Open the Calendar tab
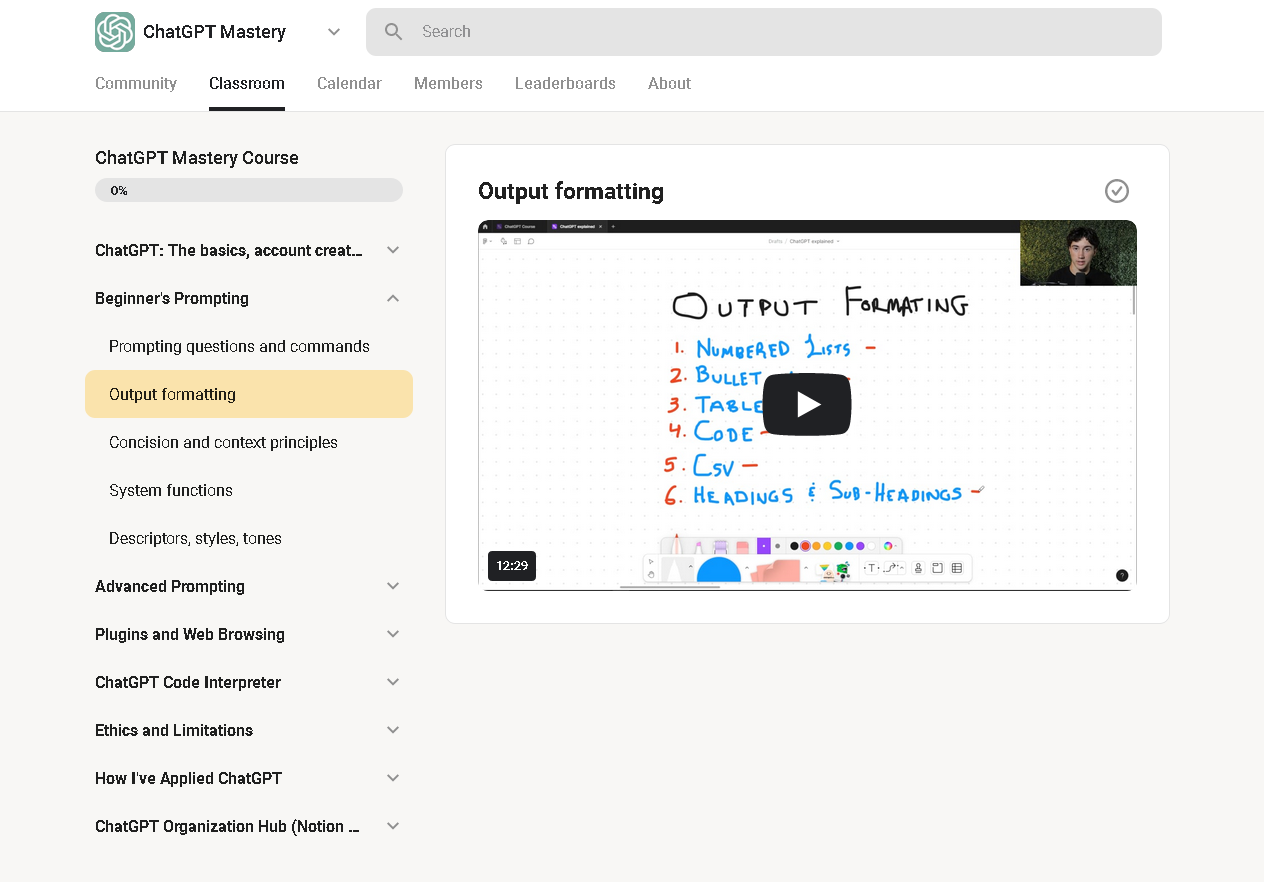Viewport: 1264px width, 882px height. (x=349, y=84)
